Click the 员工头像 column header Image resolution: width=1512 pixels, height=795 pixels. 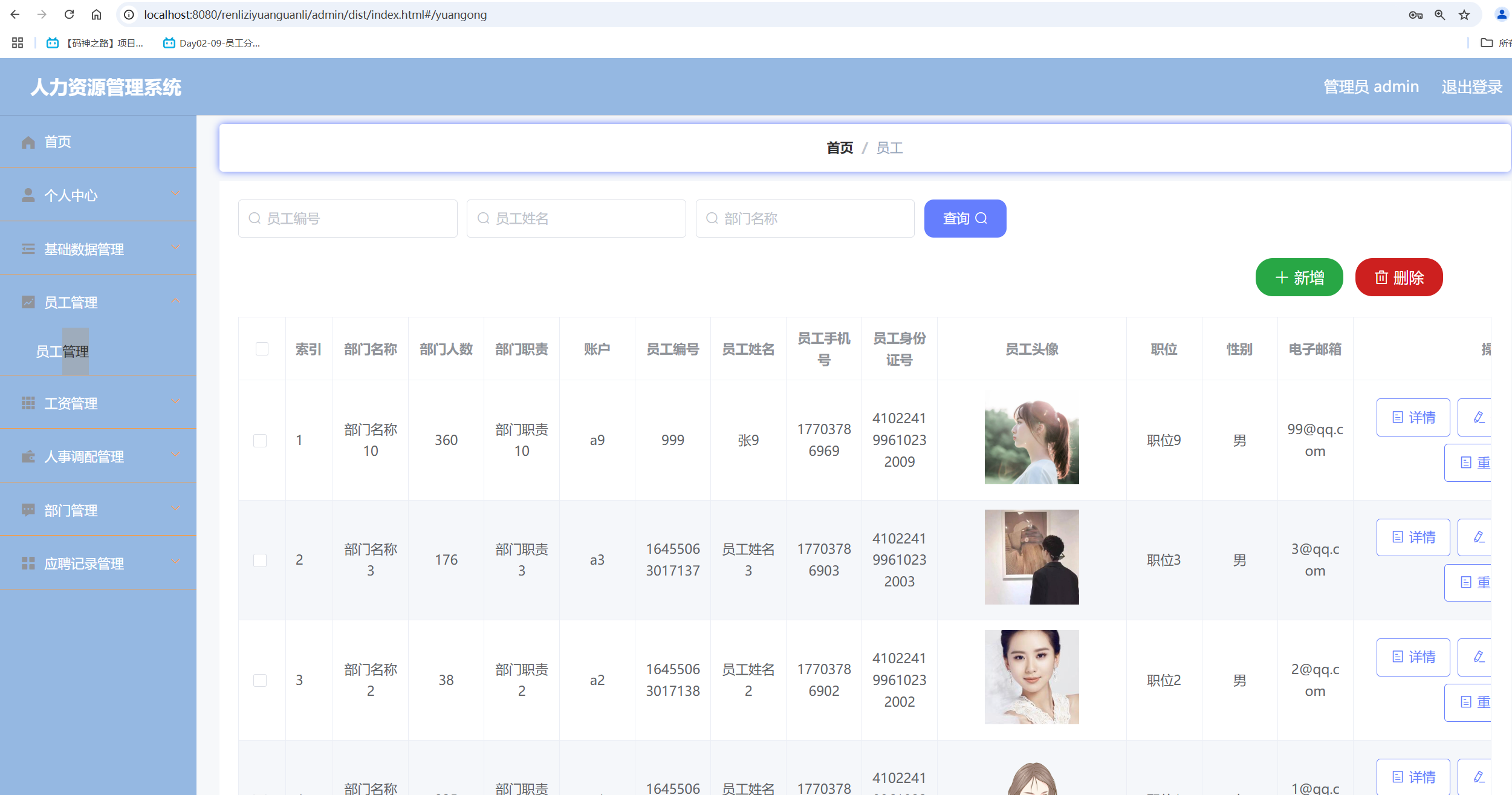point(1031,349)
